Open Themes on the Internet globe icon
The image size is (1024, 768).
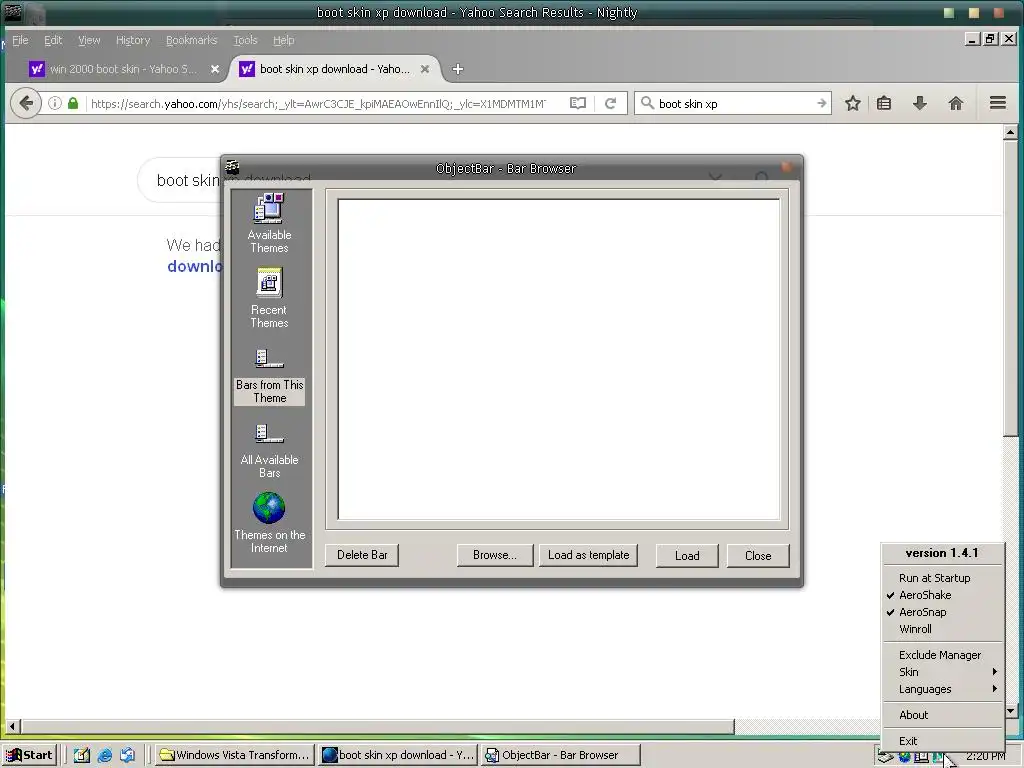[x=269, y=508]
